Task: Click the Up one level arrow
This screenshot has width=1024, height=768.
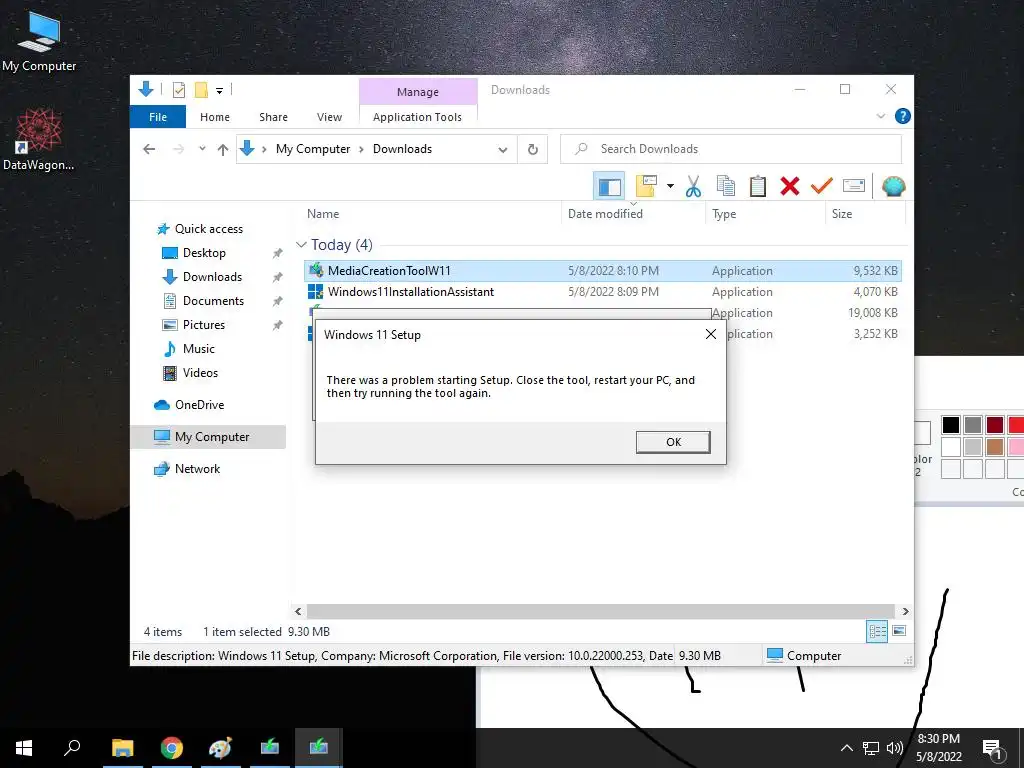Action: coord(223,150)
